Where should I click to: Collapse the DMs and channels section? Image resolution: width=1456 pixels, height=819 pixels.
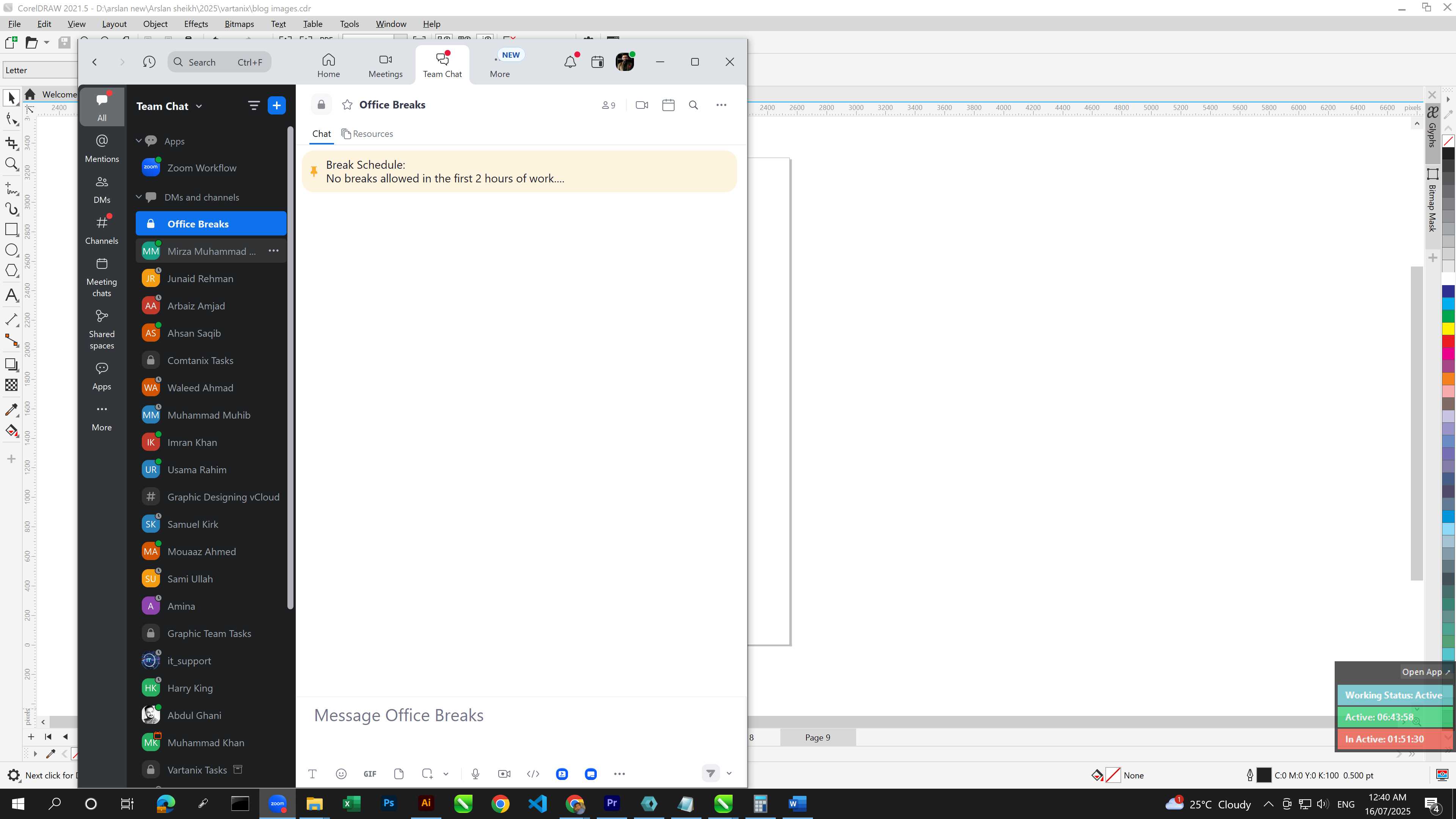[x=138, y=197]
